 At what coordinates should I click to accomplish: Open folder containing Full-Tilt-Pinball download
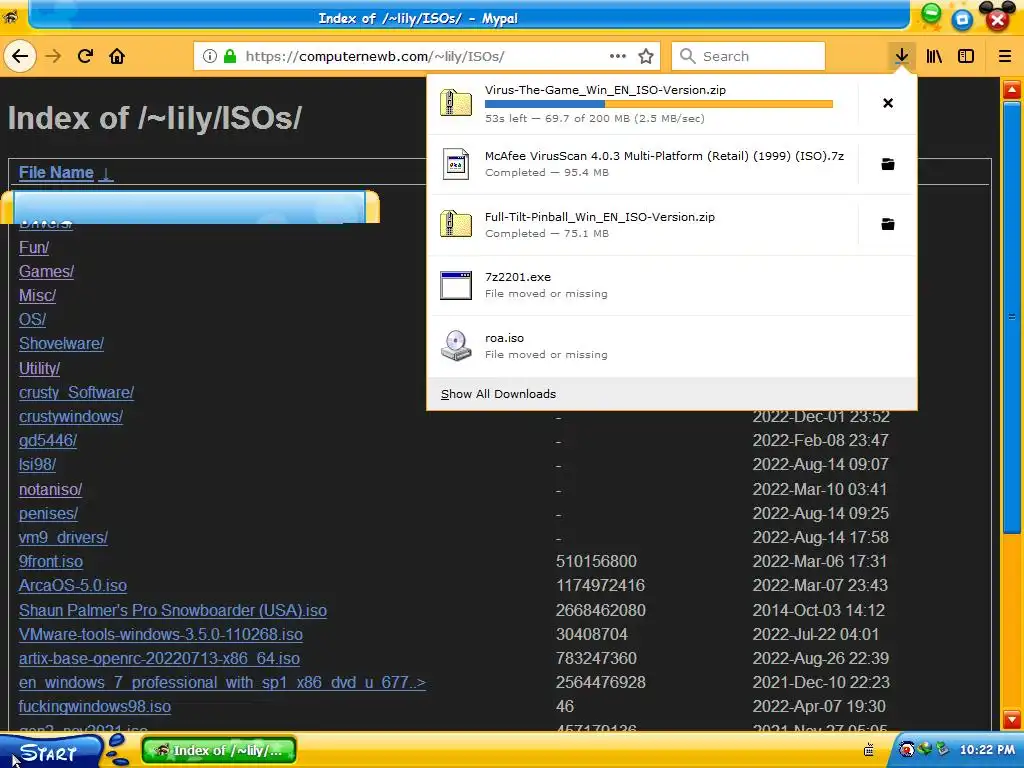click(888, 225)
